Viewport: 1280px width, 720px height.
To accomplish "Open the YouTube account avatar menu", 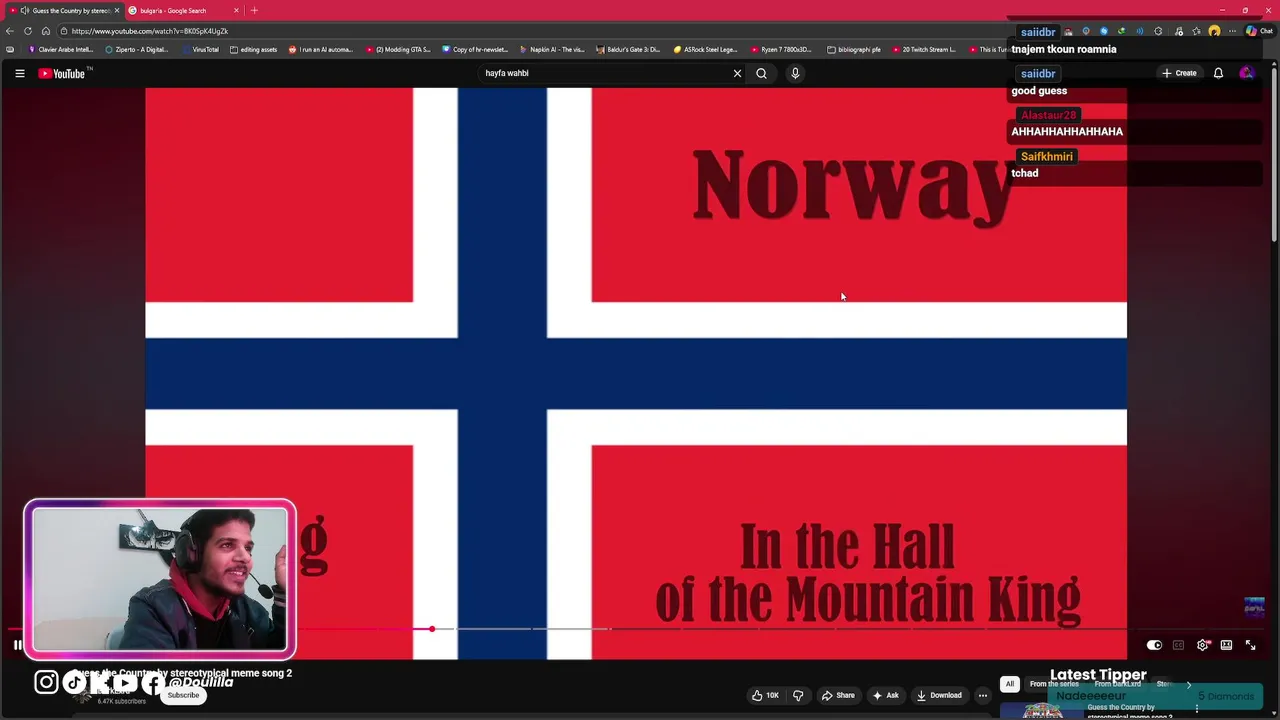I will 1246,73.
